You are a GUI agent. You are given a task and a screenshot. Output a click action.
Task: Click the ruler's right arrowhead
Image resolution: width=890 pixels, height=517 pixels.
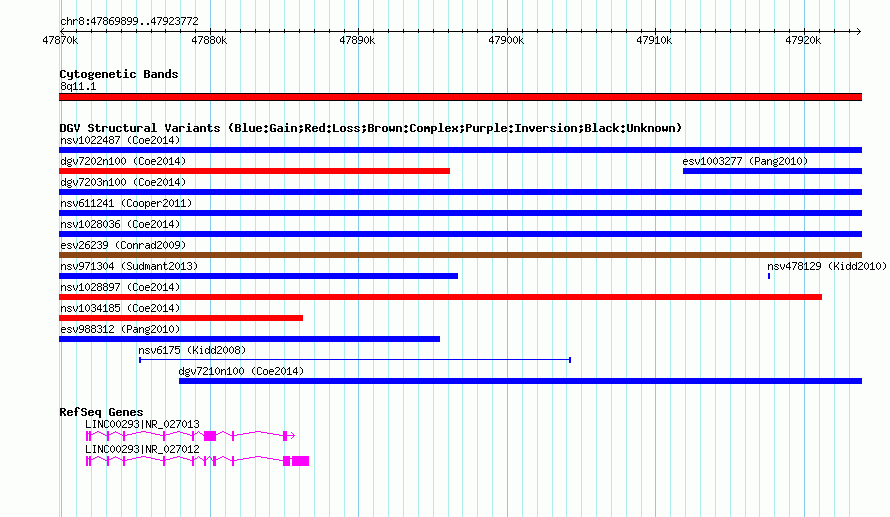[x=859, y=31]
